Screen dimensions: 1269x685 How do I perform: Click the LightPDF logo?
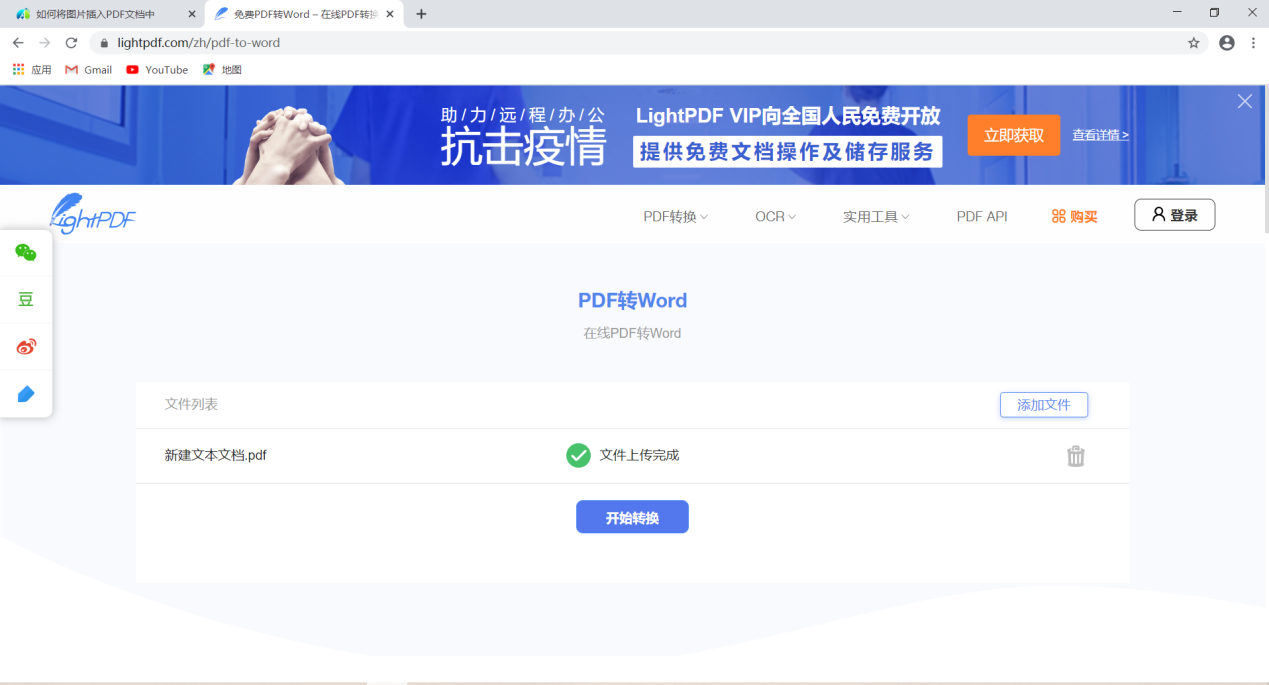(93, 214)
